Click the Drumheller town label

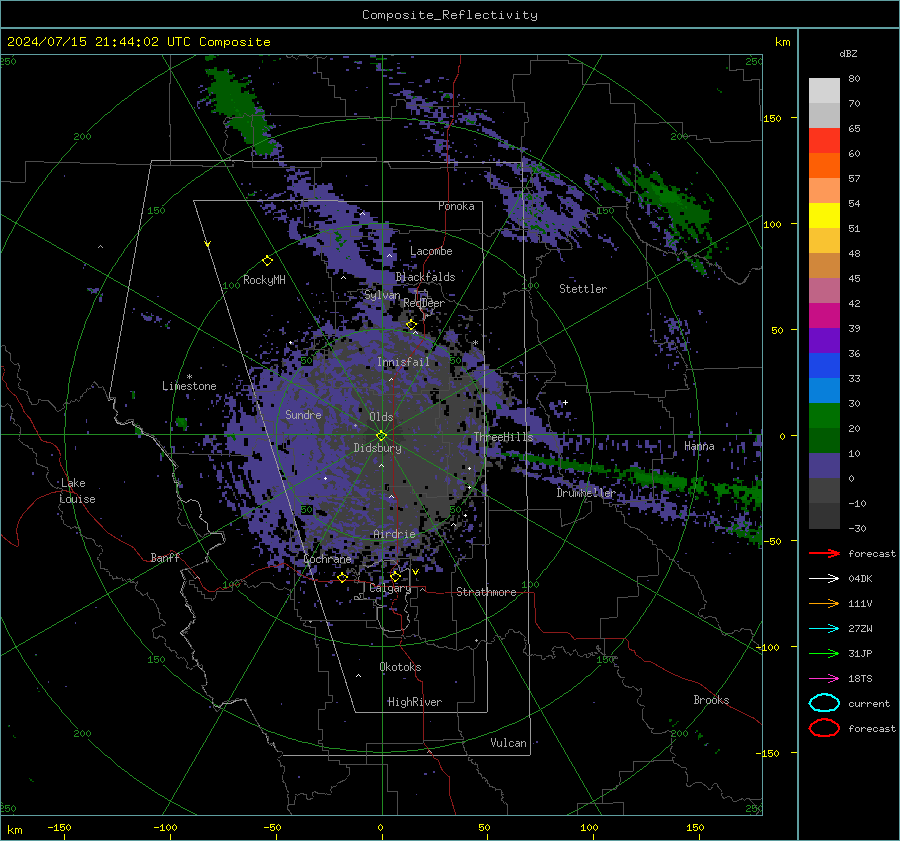585,493
